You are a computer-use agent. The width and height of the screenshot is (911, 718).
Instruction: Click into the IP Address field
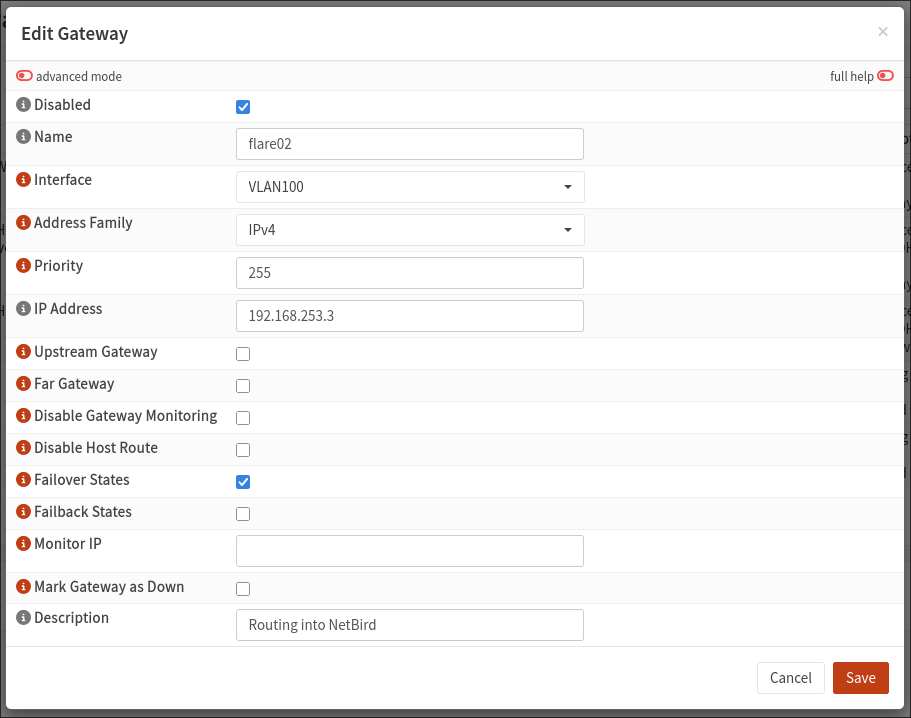(410, 316)
